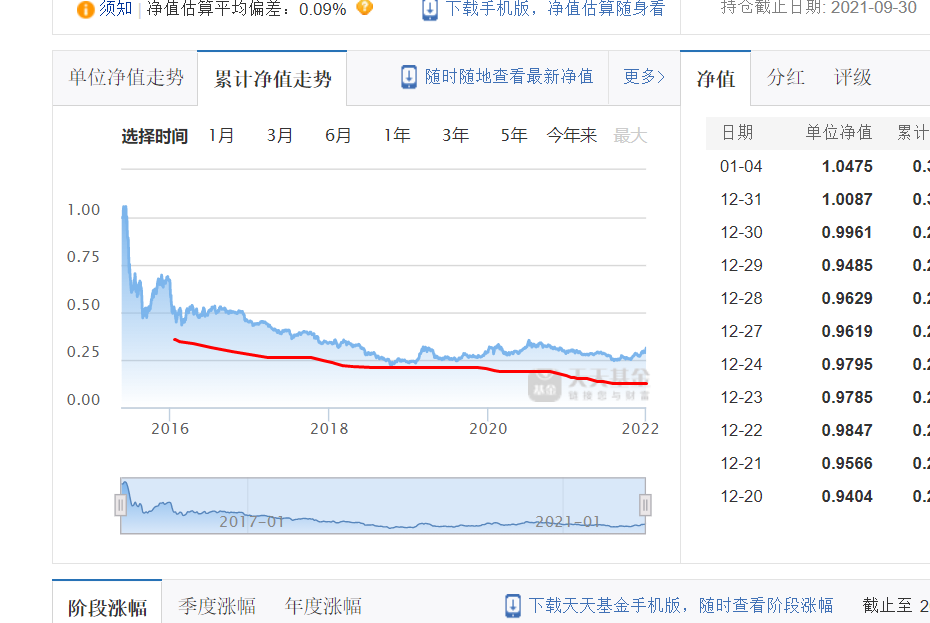Click net value 0.9785
The image size is (930, 623).
coord(847,397)
